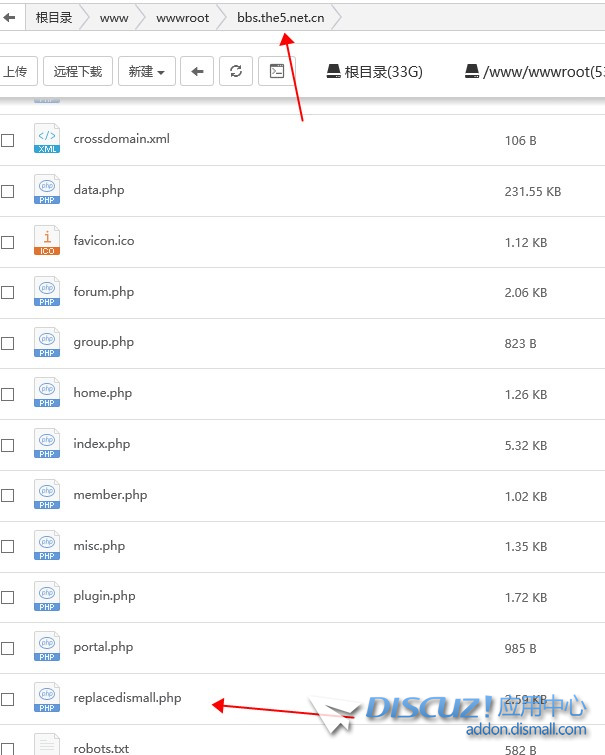This screenshot has height=755, width=605.
Task: Click the breadcrumb left arrow icon
Action: pos(9,18)
